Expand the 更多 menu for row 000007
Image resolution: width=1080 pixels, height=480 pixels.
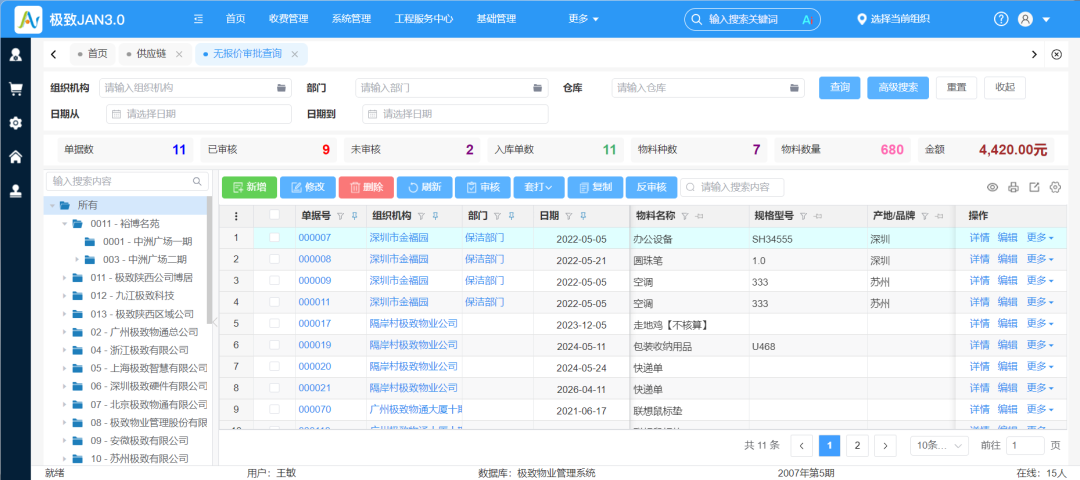pyautogui.click(x=1040, y=238)
